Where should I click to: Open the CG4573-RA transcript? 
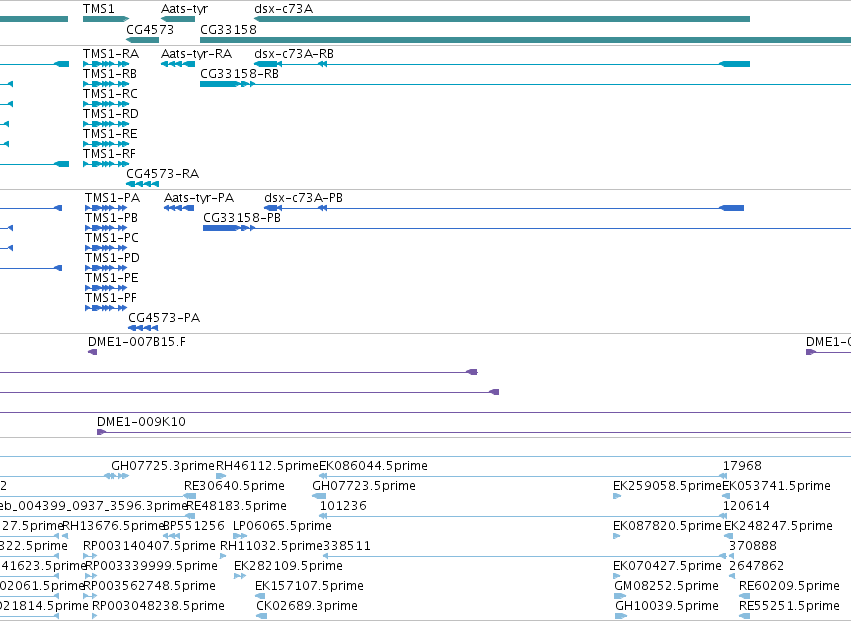[x=142, y=185]
